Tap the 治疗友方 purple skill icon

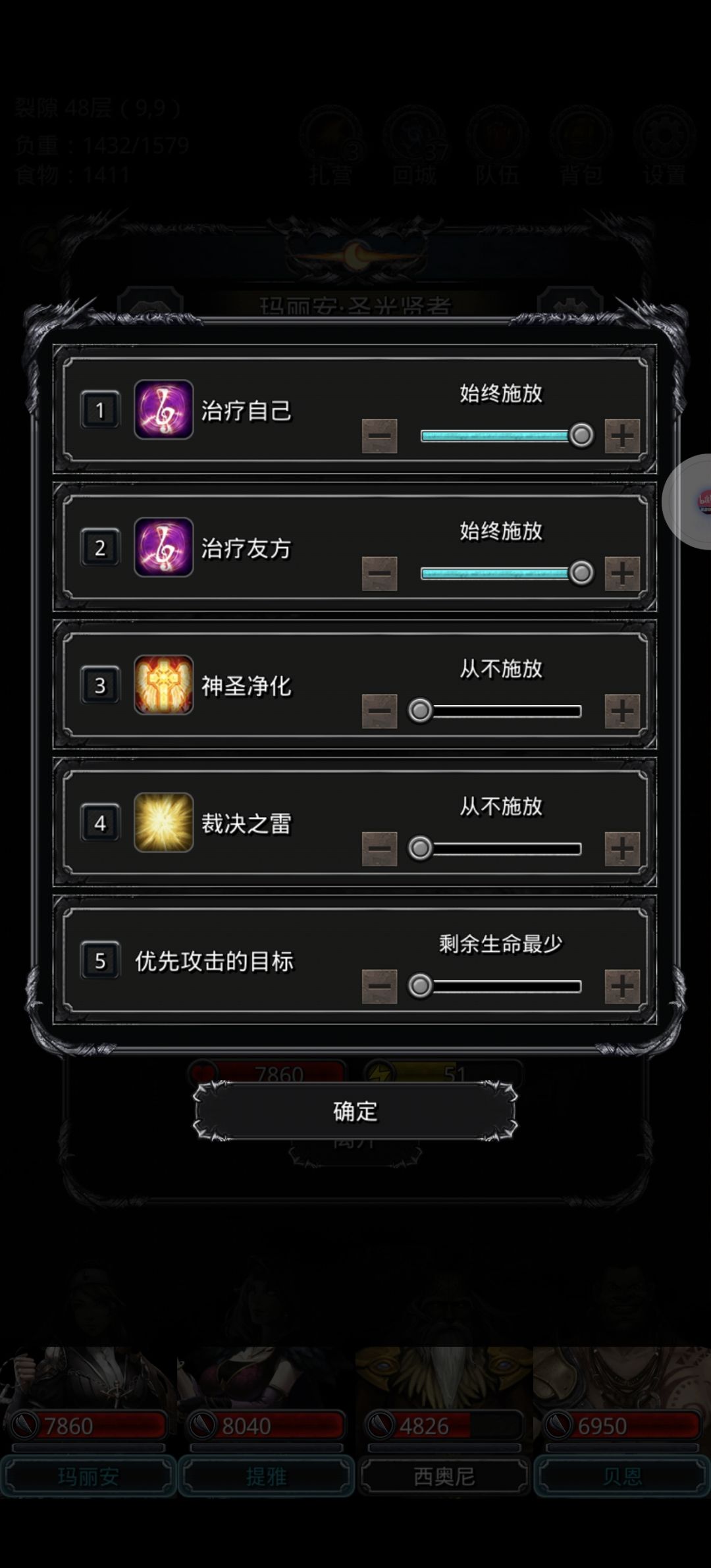(163, 547)
